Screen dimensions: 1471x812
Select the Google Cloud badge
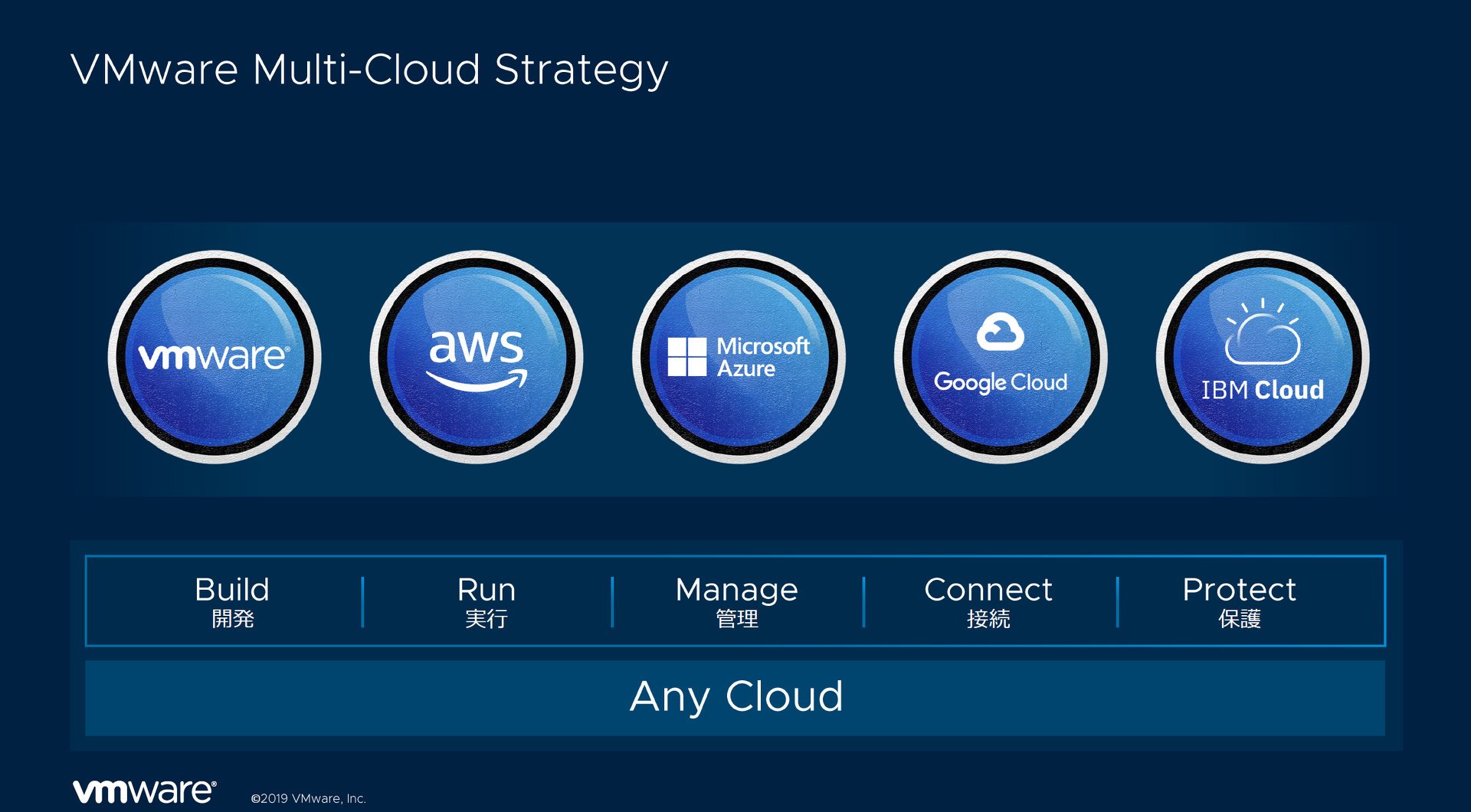1001,357
